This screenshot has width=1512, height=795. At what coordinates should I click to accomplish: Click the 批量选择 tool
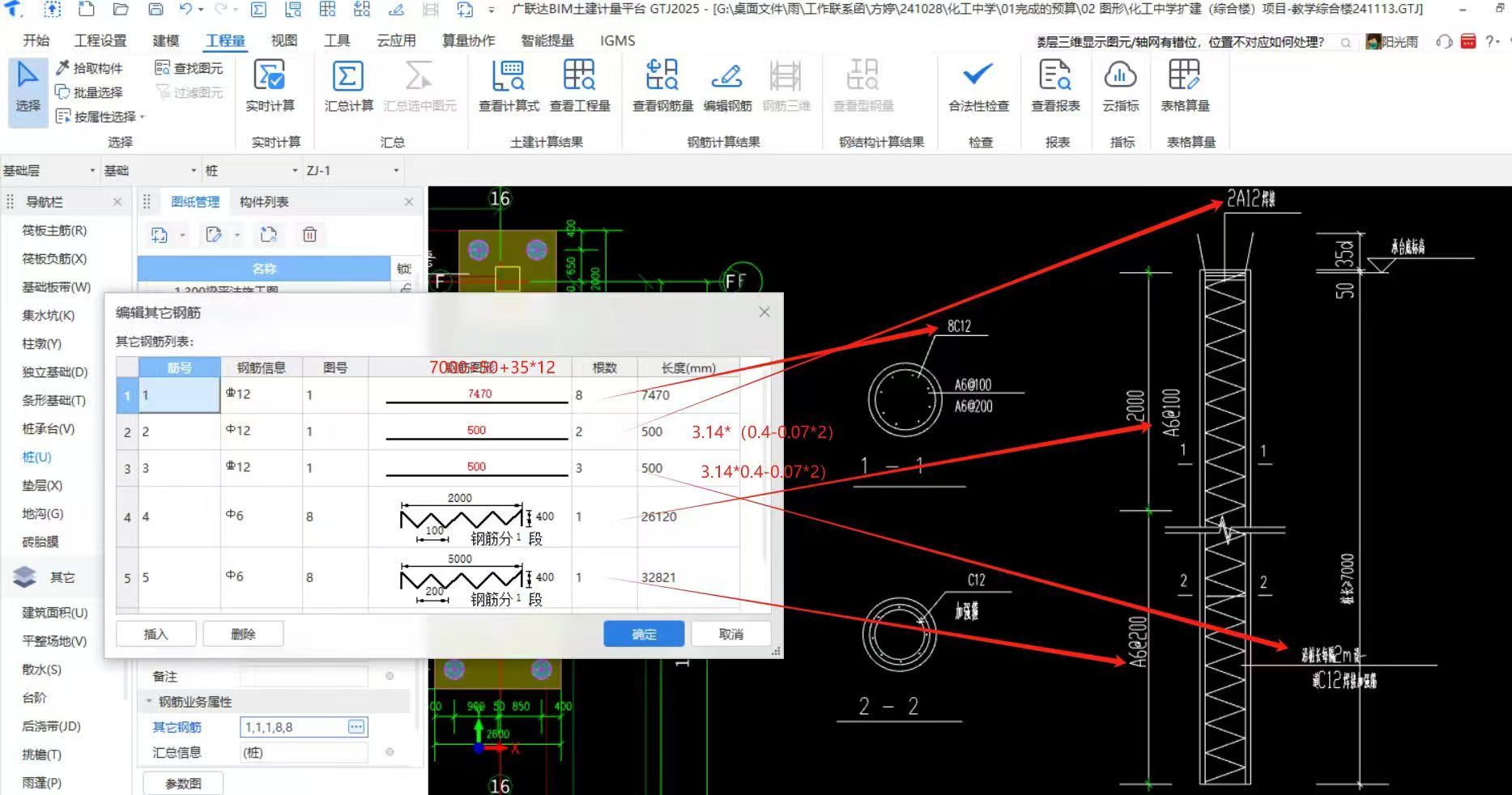point(88,92)
